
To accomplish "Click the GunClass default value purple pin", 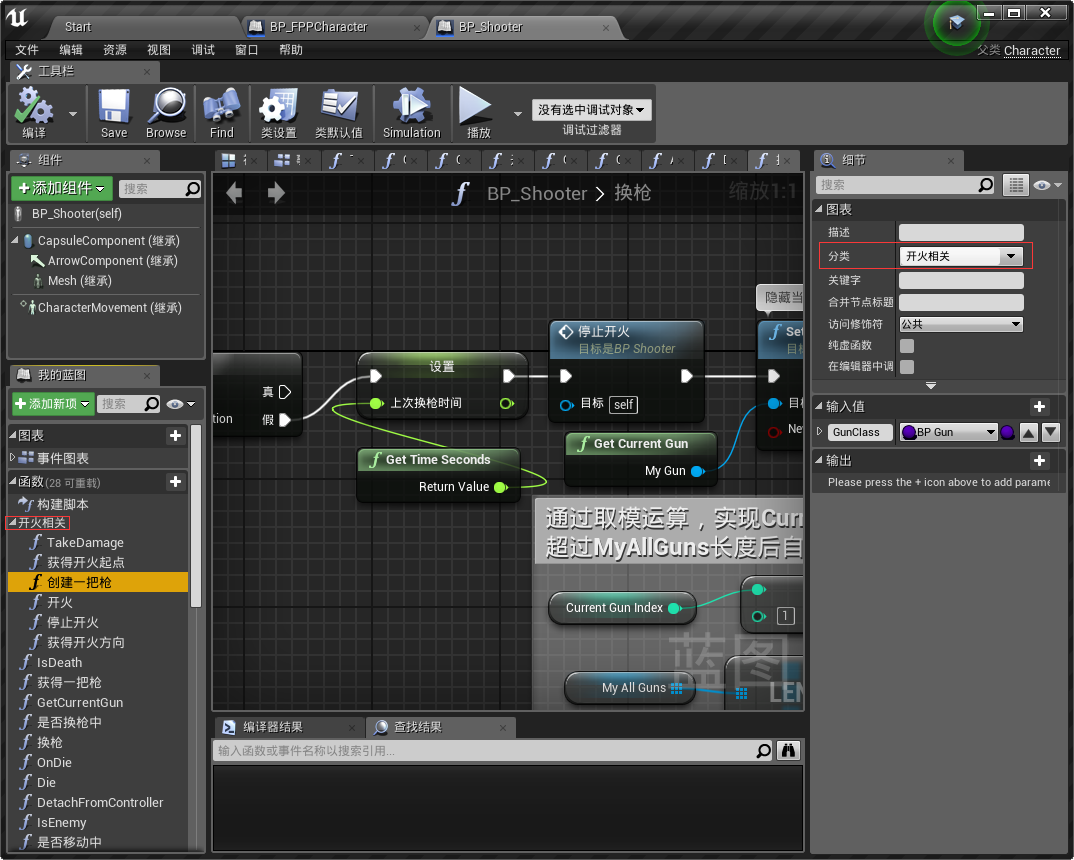I will pyautogui.click(x=1008, y=432).
